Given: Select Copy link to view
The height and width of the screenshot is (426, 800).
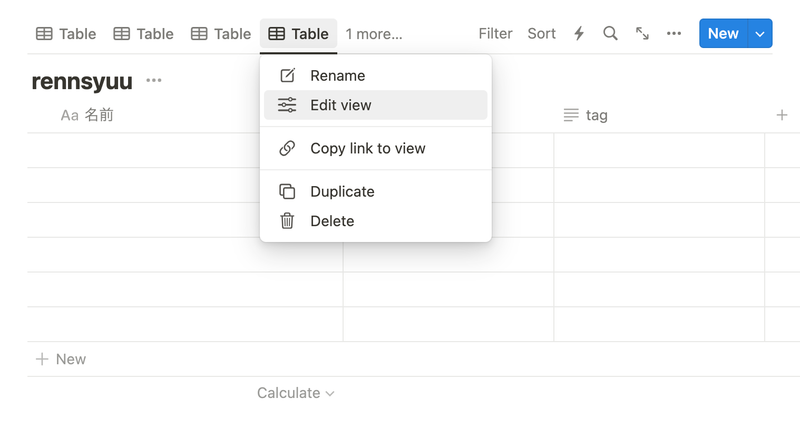Looking at the screenshot, I should (376, 148).
